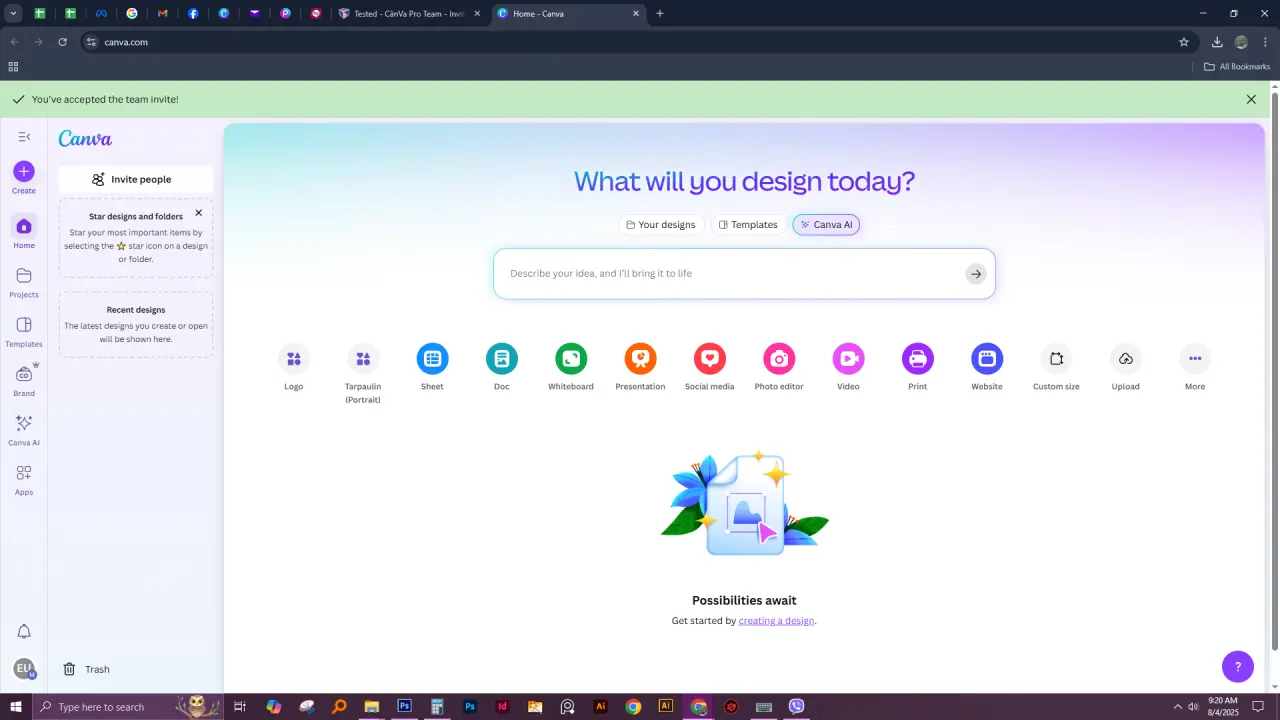This screenshot has width=1280, height=720.
Task: Bookmark this page with star icon
Action: [1184, 42]
